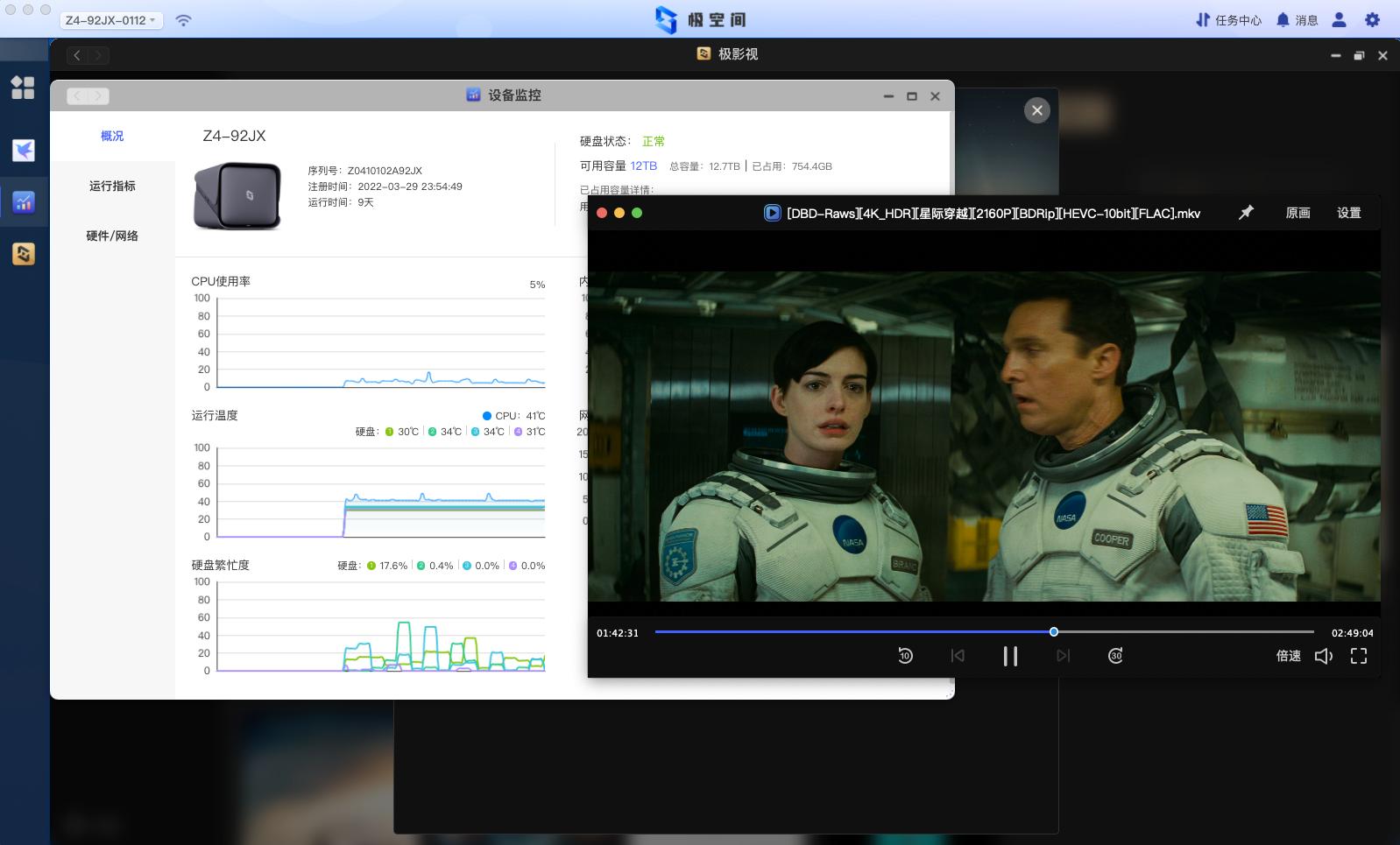Open the 倍速 playback speed menu
Viewport: 1400px width, 845px height.
1288,656
